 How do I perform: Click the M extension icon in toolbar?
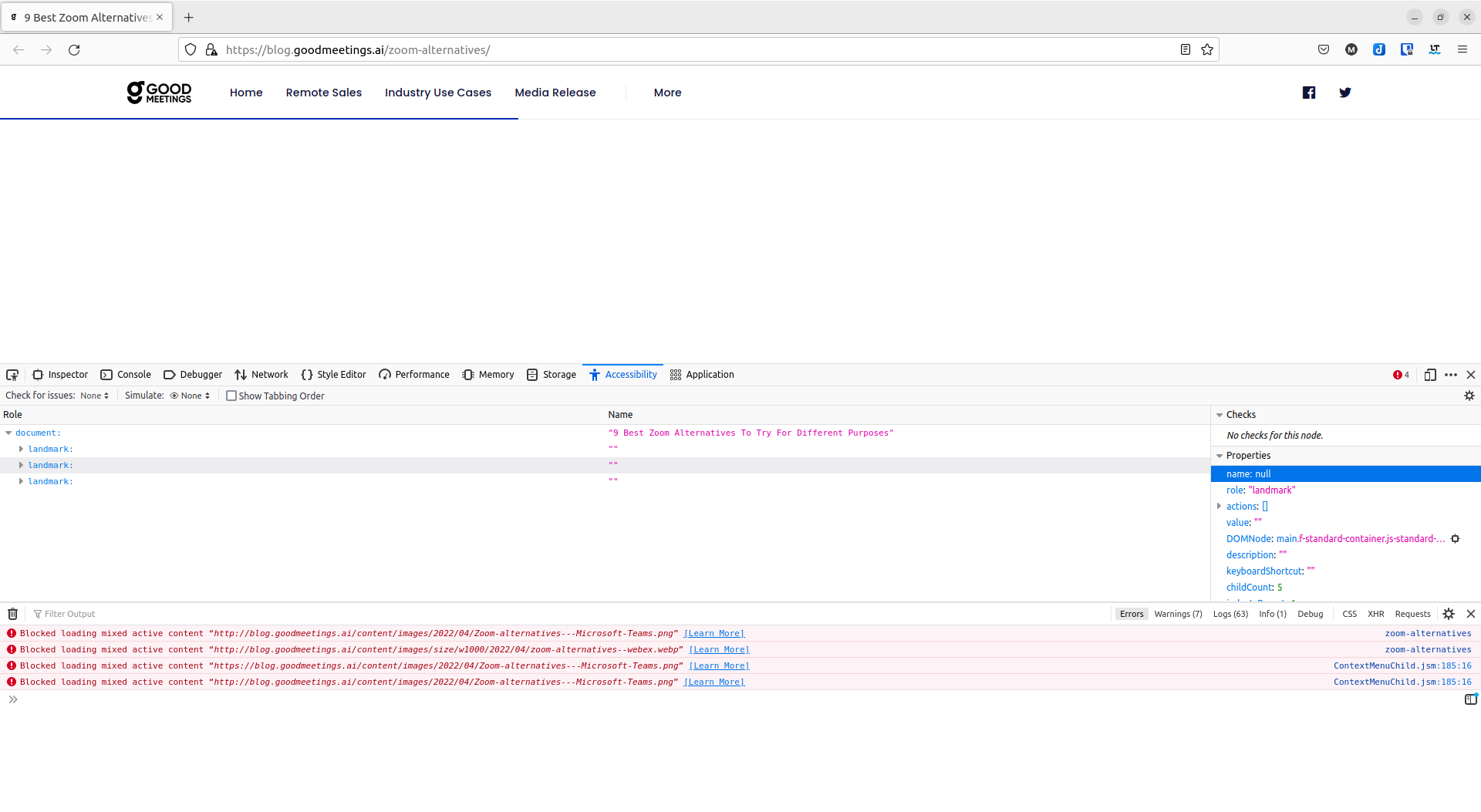click(1351, 50)
